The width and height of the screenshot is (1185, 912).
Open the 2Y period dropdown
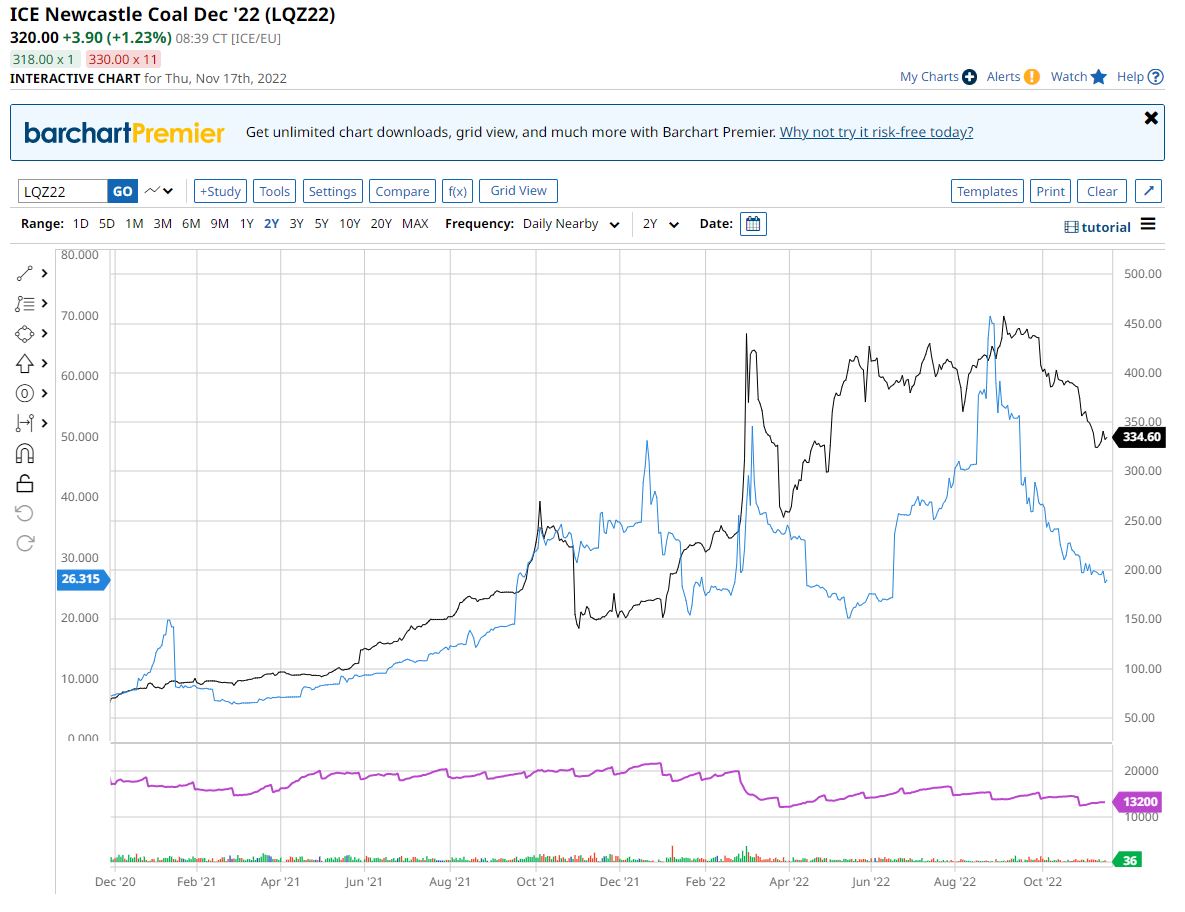tap(661, 224)
